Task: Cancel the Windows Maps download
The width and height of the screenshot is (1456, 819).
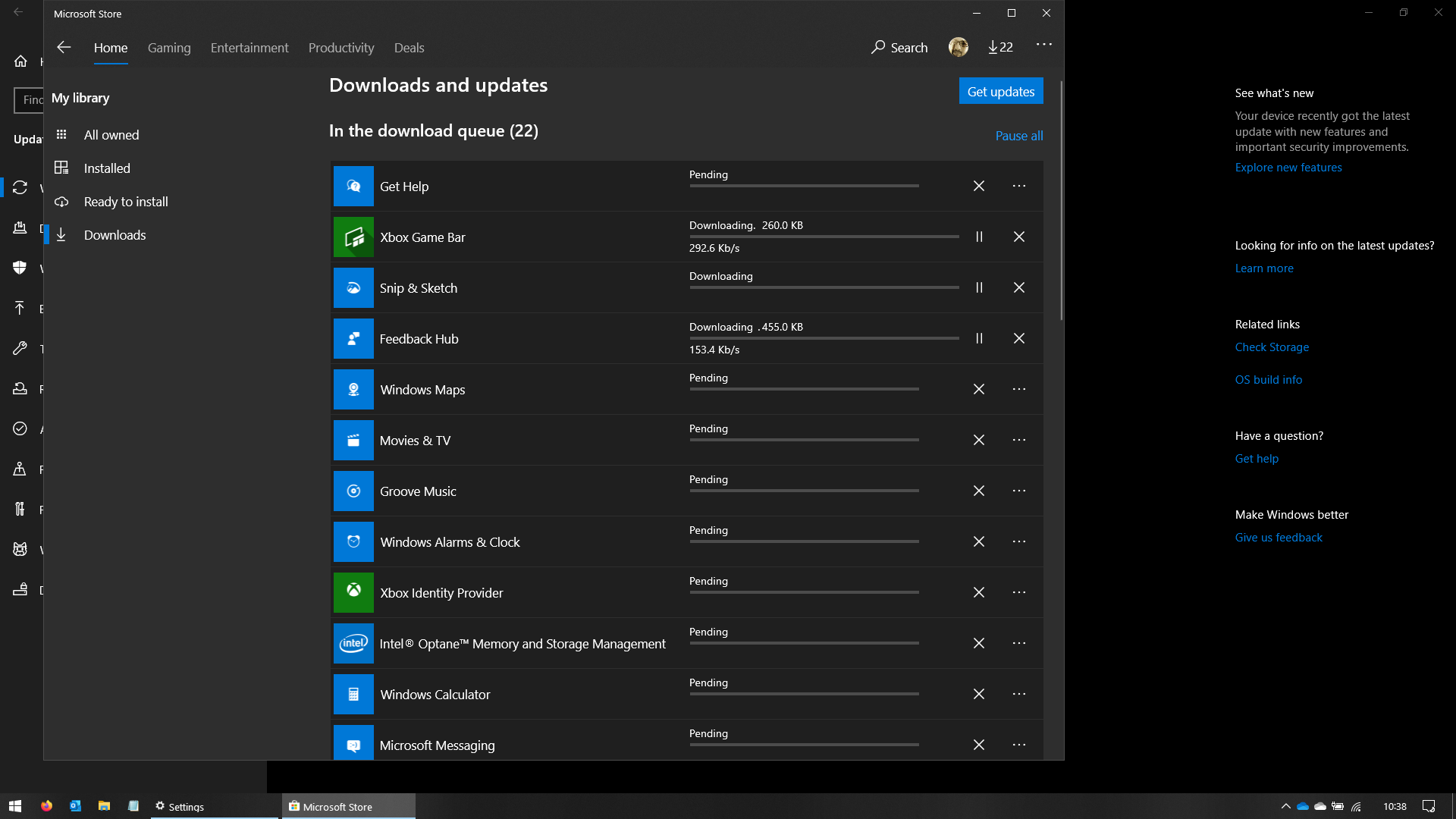Action: (x=979, y=389)
